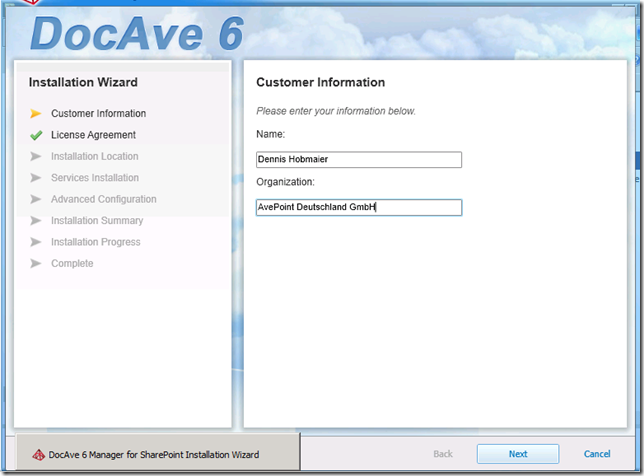The image size is (644, 476).
Task: Click the Organization: field label
Action: (x=285, y=182)
